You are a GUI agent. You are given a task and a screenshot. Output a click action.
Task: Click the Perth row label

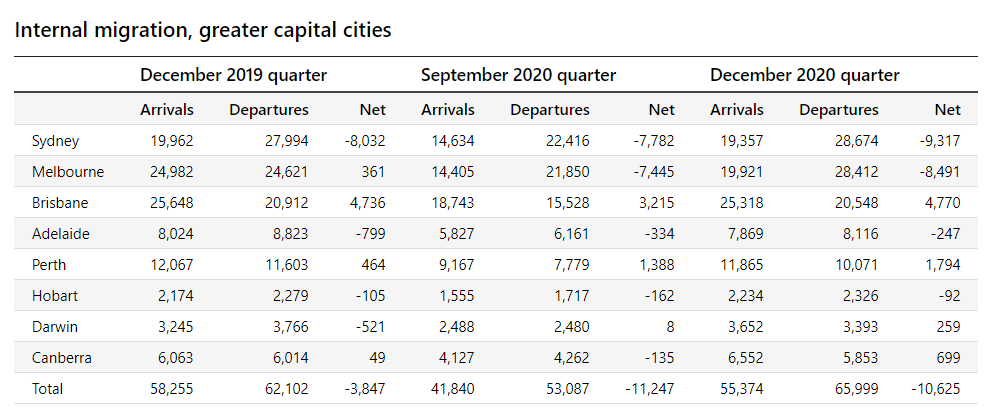click(49, 265)
